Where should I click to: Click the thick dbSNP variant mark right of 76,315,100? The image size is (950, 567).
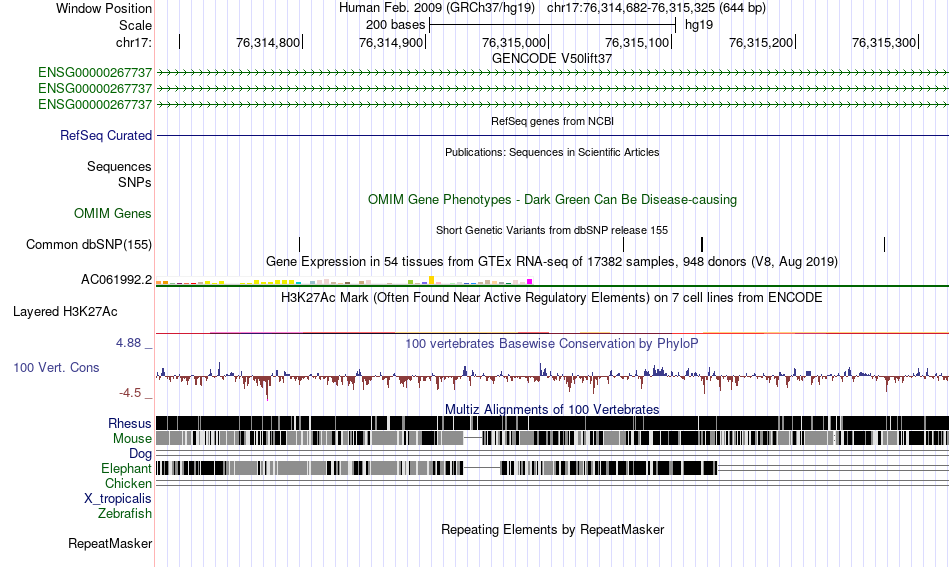point(702,244)
